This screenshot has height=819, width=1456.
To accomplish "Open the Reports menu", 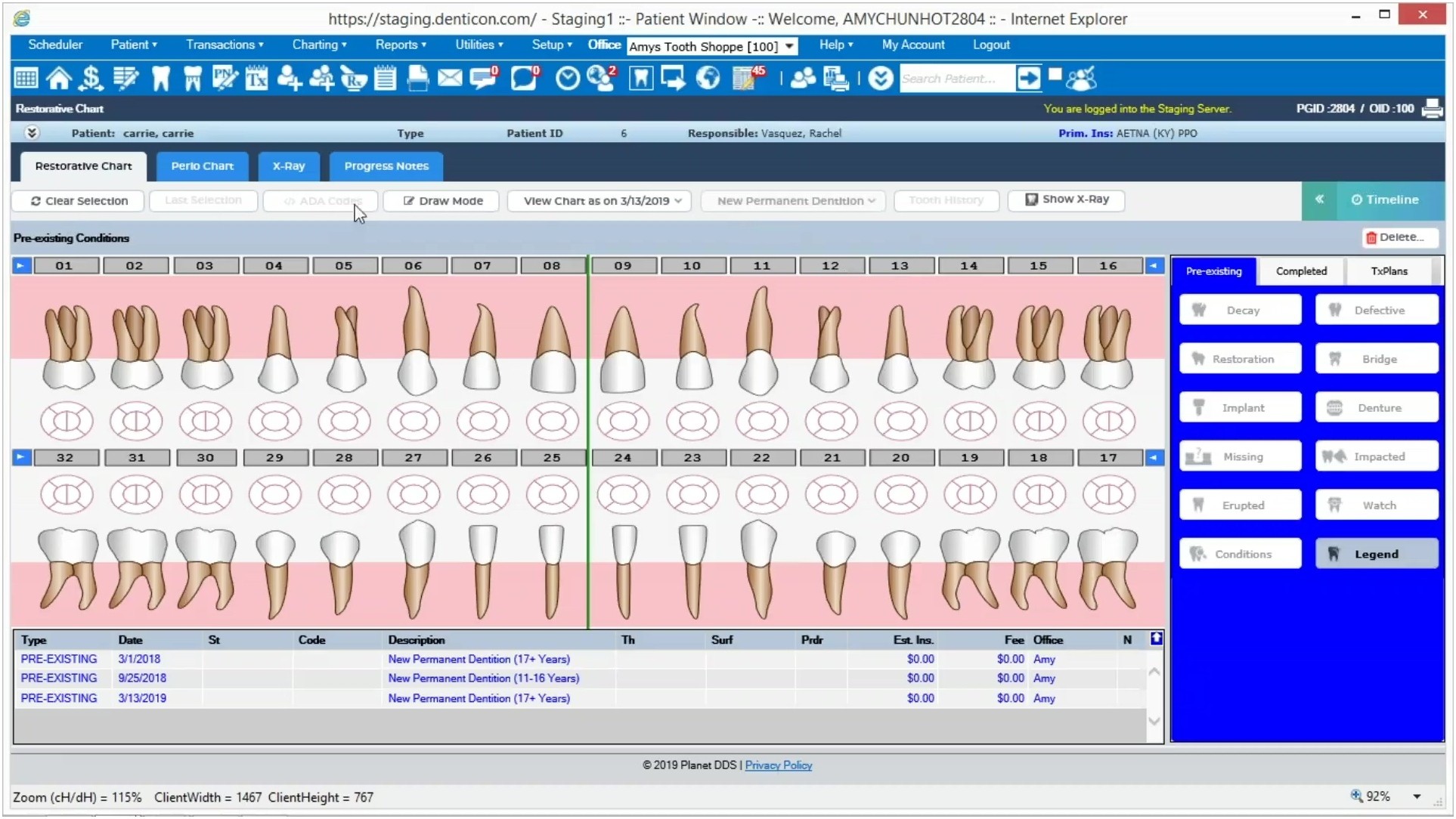I will pyautogui.click(x=401, y=45).
